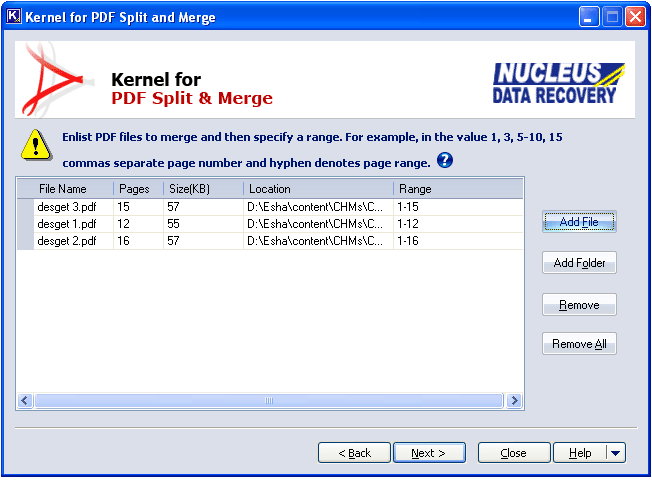Viewport: 652px width, 480px height.
Task: Sort by the Range column header
Action: pos(458,189)
